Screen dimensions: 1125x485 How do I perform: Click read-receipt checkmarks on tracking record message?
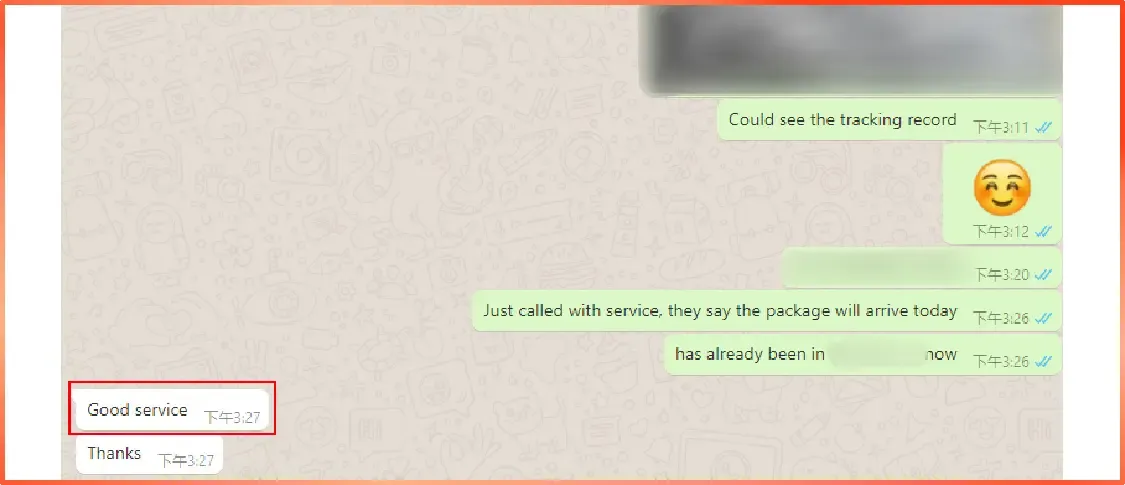[1044, 128]
